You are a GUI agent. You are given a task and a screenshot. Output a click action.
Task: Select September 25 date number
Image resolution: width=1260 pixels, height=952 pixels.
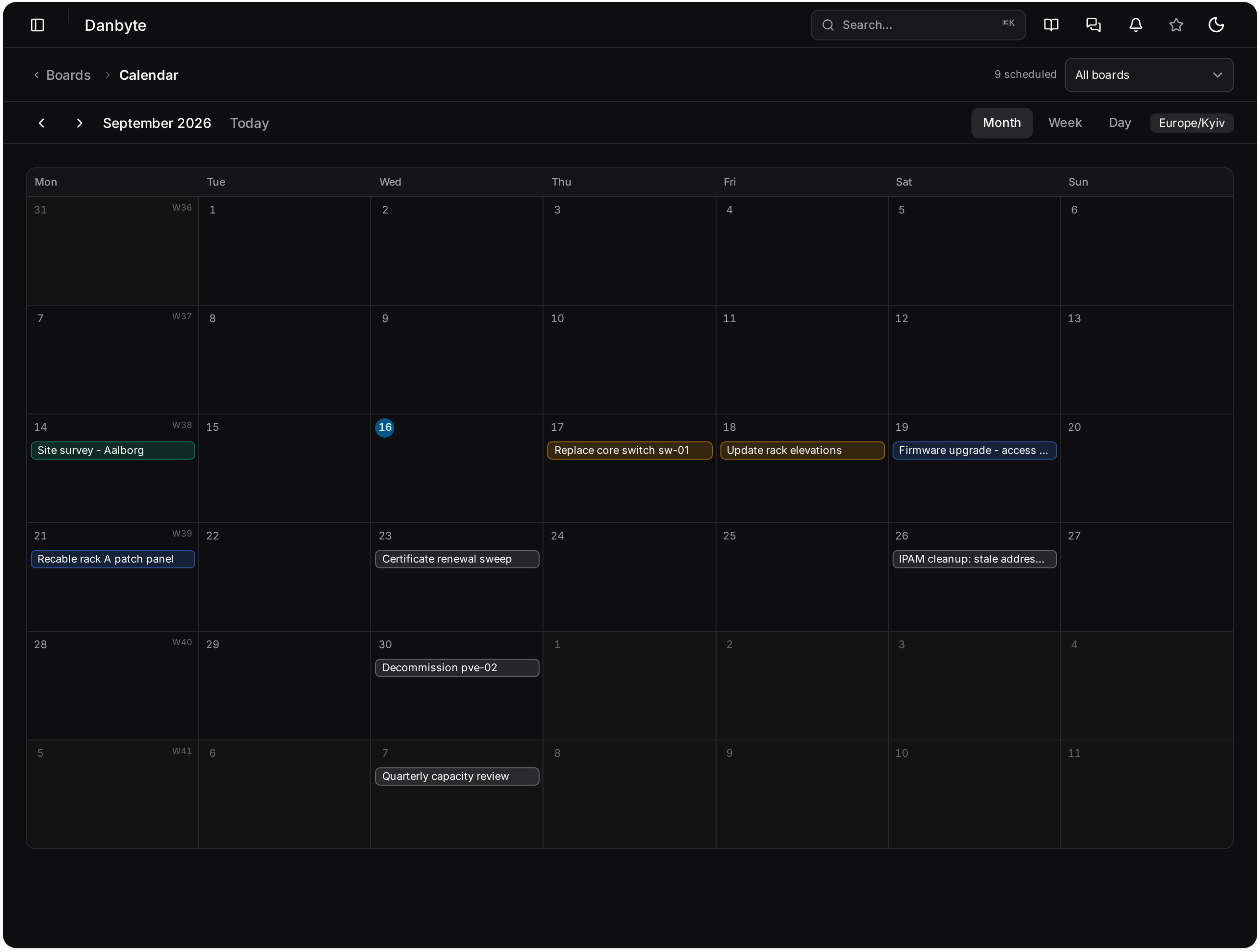(x=729, y=536)
